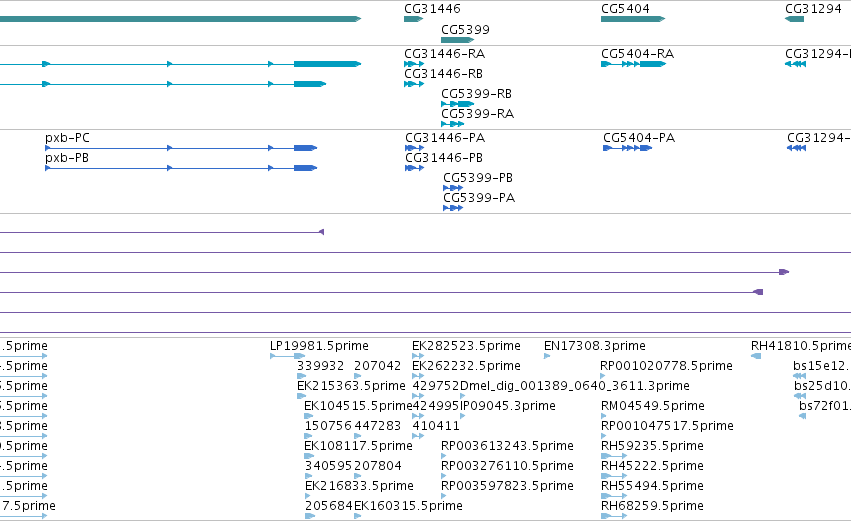This screenshot has height=521, width=851.
Task: Select EST LP19981.5prime
Action: [x=319, y=346]
